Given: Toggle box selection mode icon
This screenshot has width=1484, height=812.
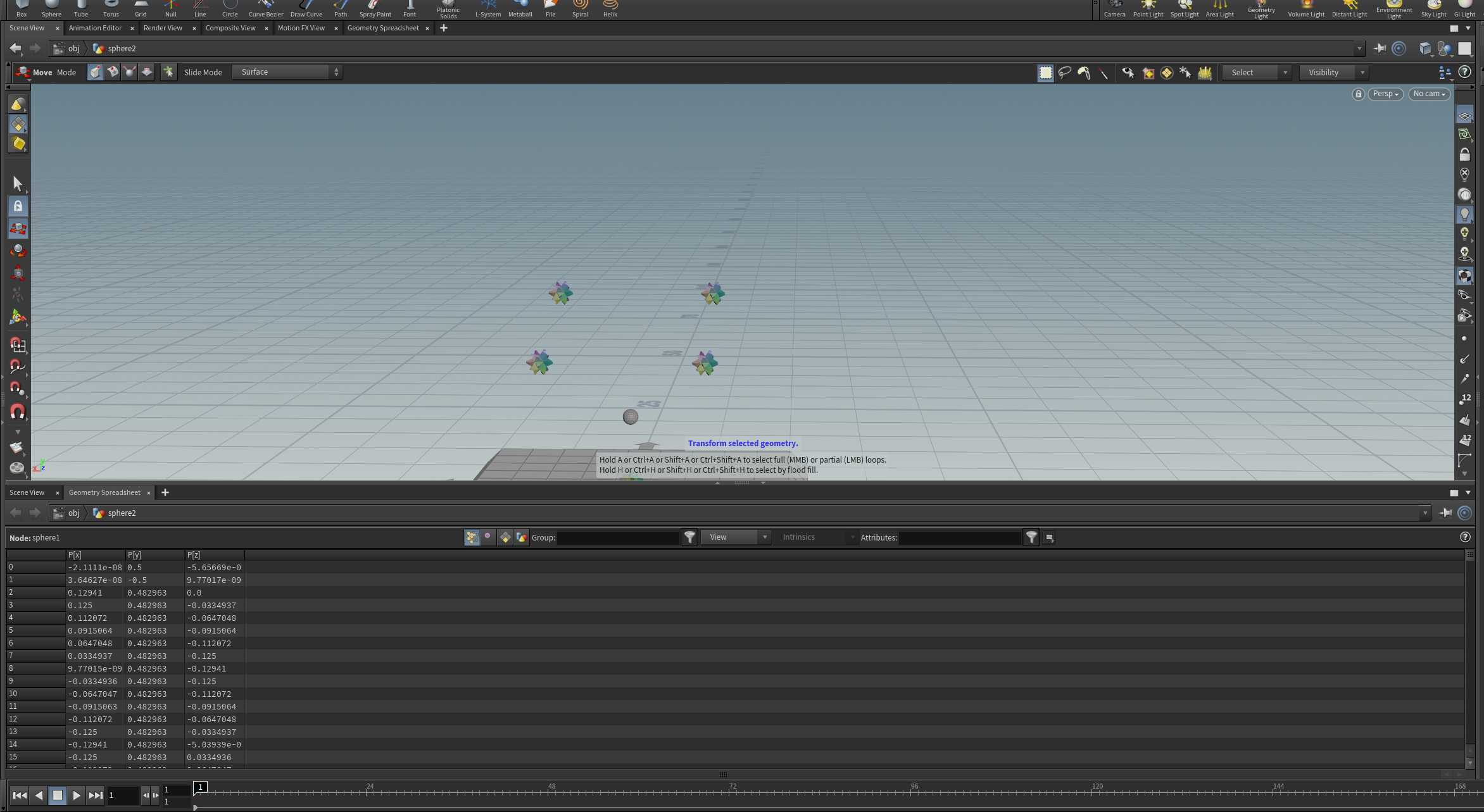Looking at the screenshot, I should point(1045,73).
